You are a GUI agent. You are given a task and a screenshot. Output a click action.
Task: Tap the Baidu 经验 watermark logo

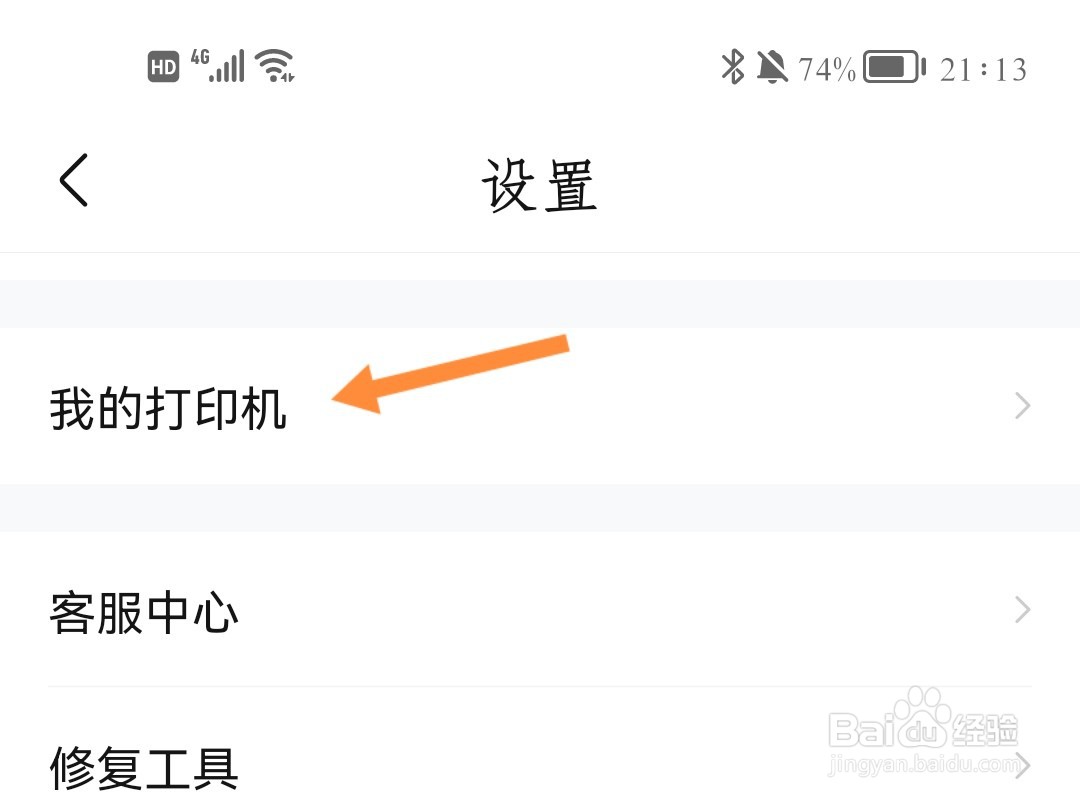click(923, 720)
